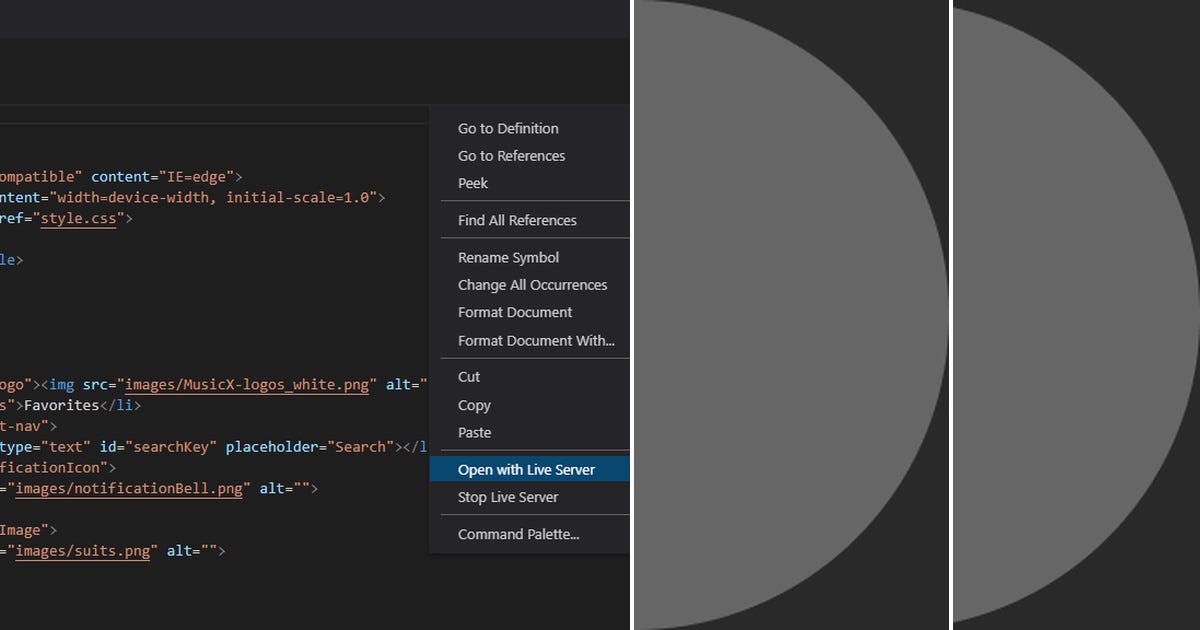Screen dimensions: 1200x630
Task: Open the Peek submenu
Action: coord(472,183)
